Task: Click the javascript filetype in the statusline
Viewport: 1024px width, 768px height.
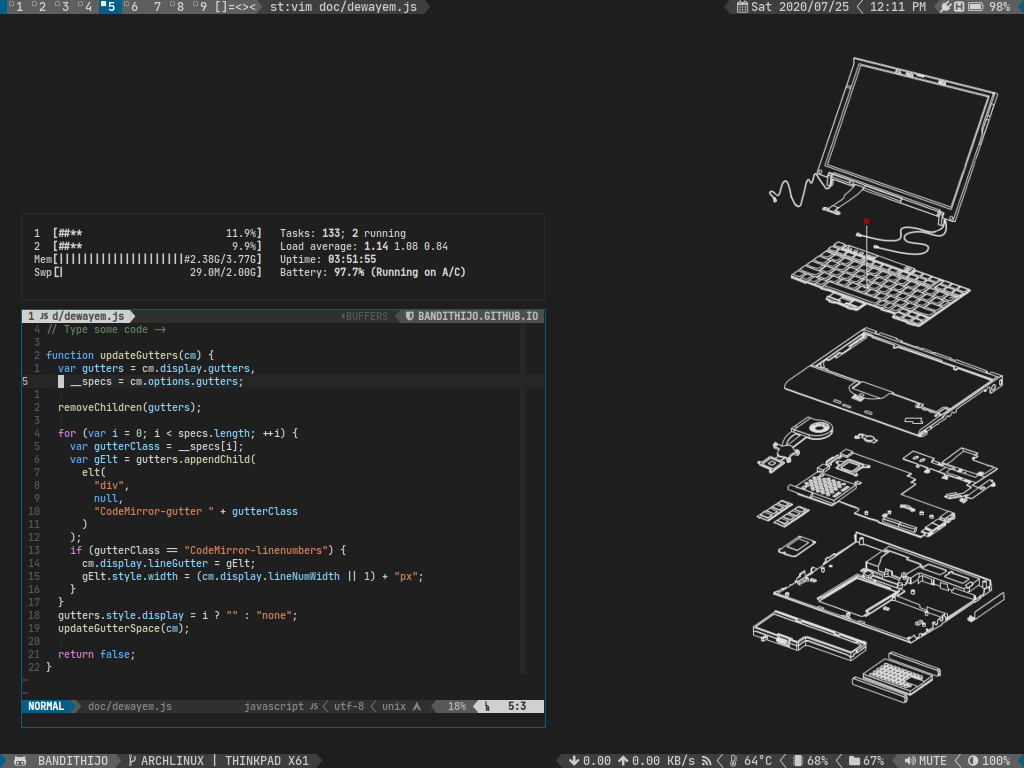Action: 273,706
